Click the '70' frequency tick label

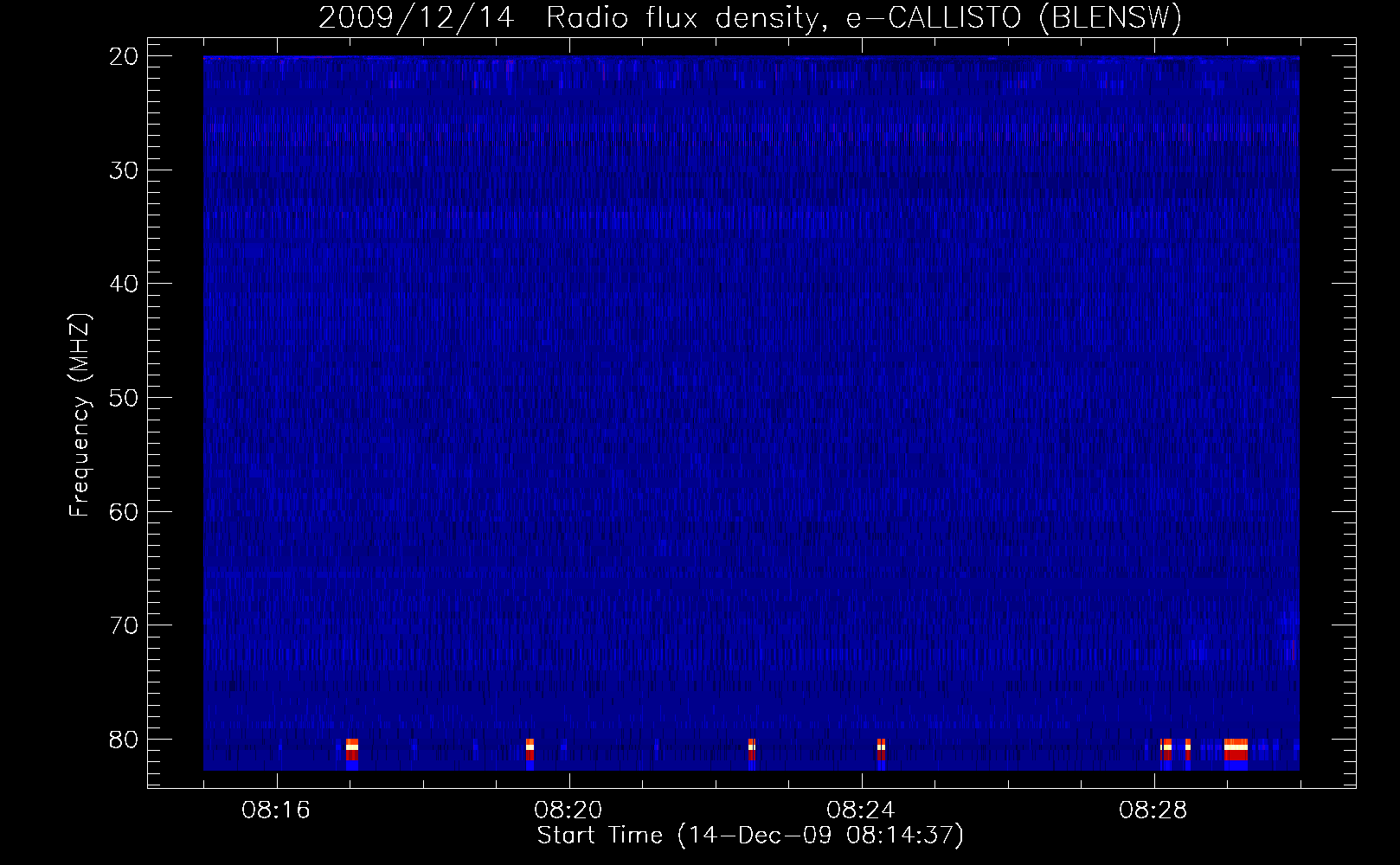click(124, 625)
